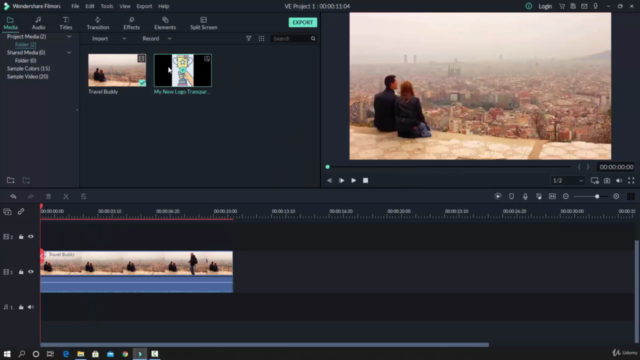Viewport: 640px width, 360px height.
Task: Open the Record dropdown
Action: [157, 38]
